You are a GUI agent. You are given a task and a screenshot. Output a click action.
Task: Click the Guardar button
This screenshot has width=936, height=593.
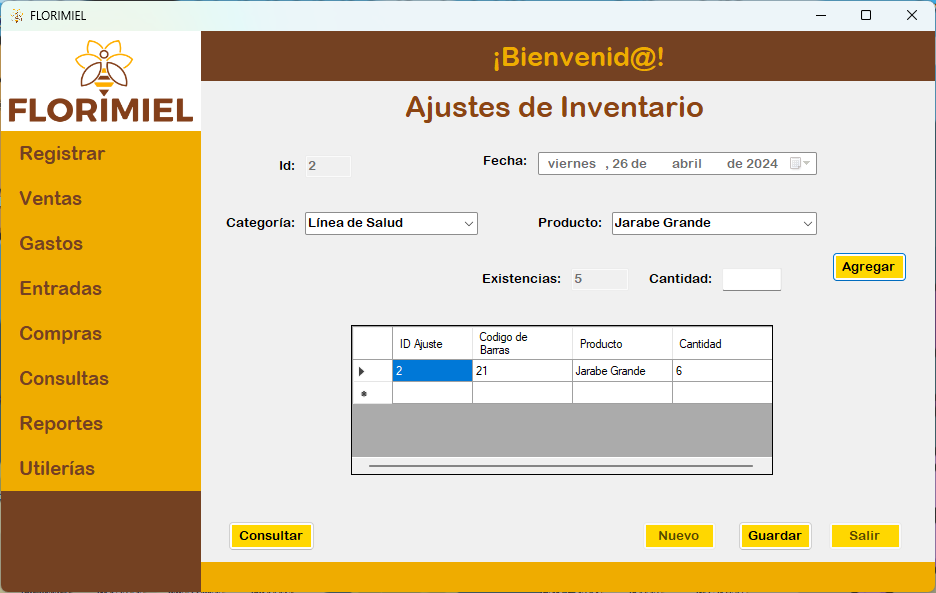click(774, 536)
